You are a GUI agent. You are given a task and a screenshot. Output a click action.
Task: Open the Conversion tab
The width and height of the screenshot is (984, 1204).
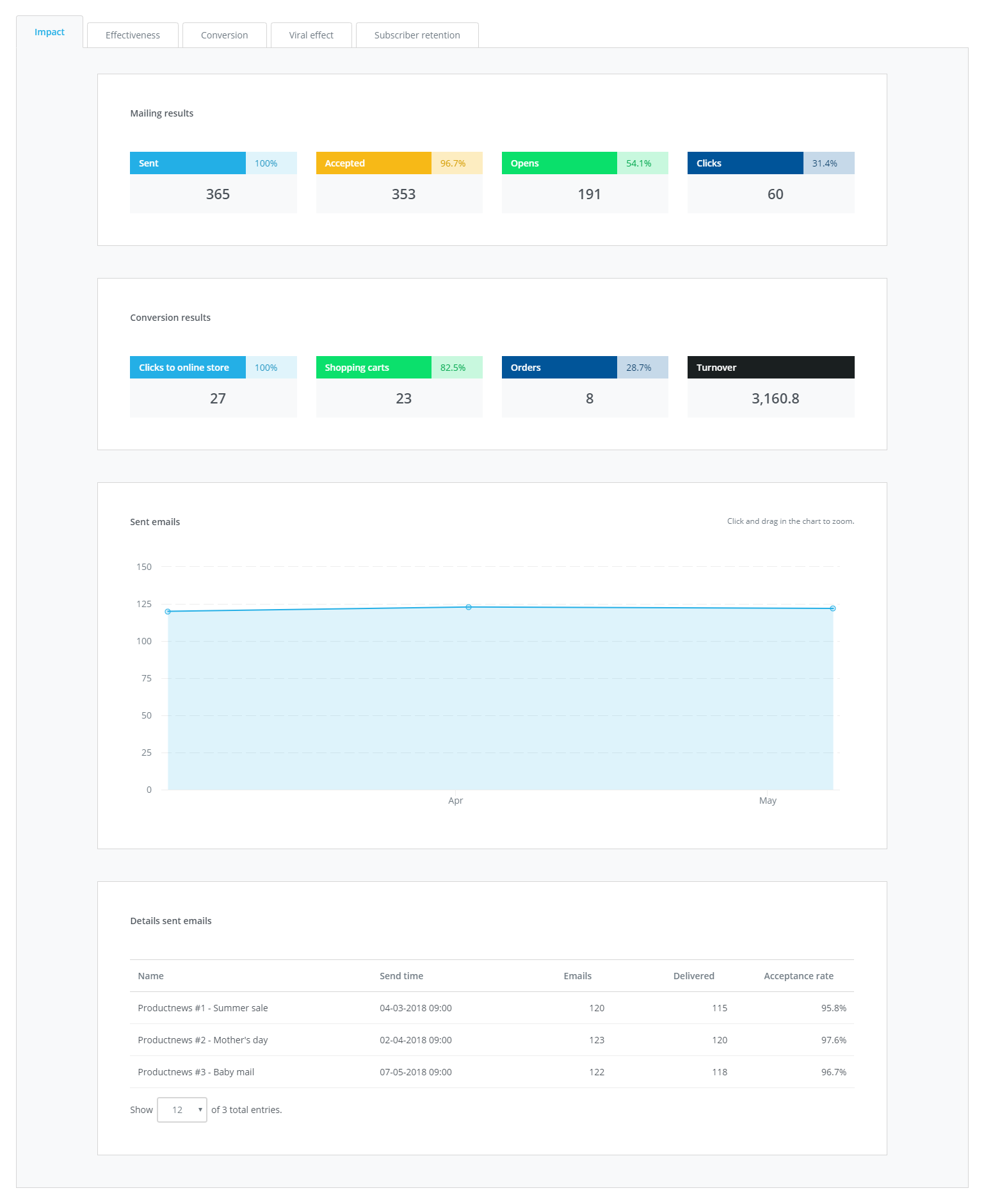pyautogui.click(x=224, y=35)
